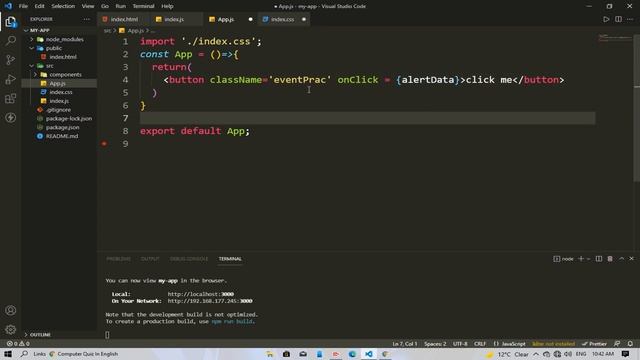Image resolution: width=640 pixels, height=360 pixels.
Task: Maximize the terminal panel size
Action: (622, 259)
